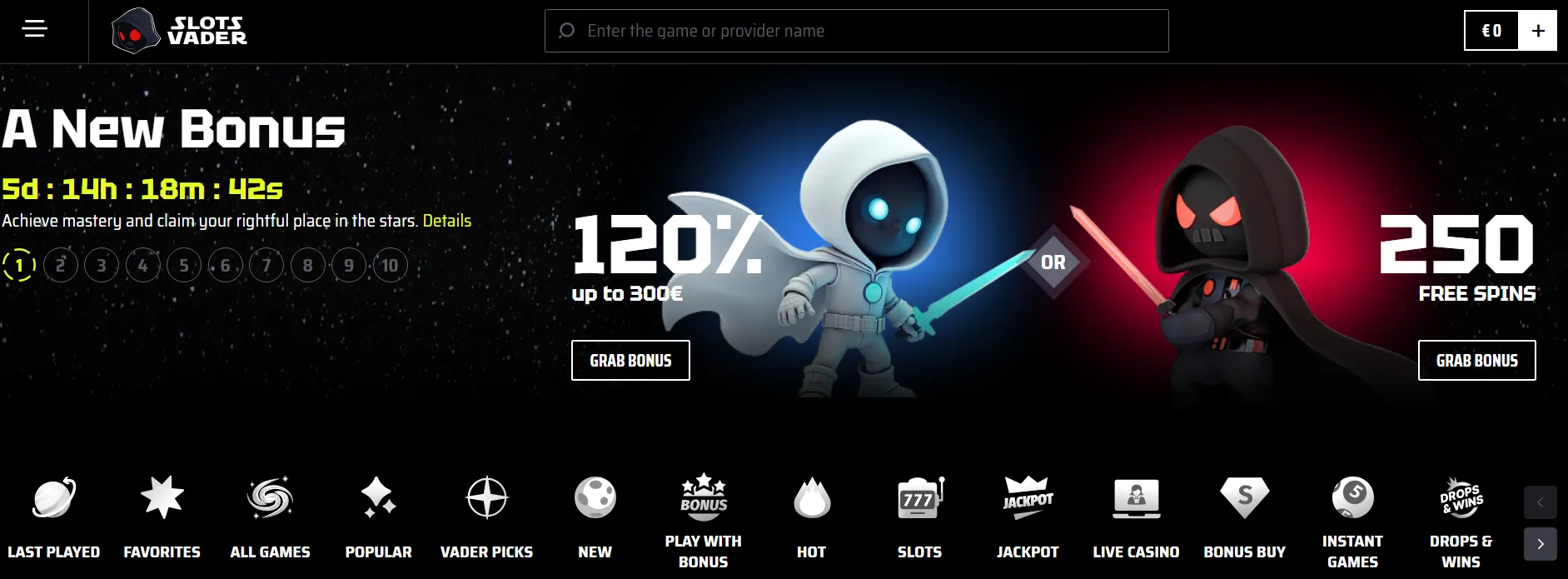
Task: Open the Bonus Buy diamond icon
Action: pos(1245,497)
